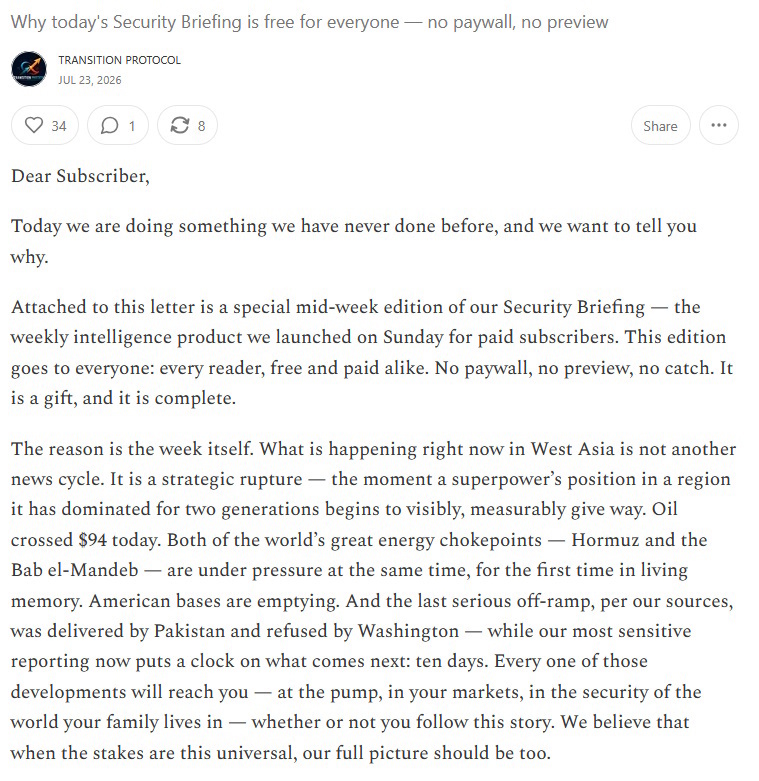Click the sentence "The reason is the week itself"
Image resolution: width=759 pixels, height=781 pixels.
[x=132, y=449]
